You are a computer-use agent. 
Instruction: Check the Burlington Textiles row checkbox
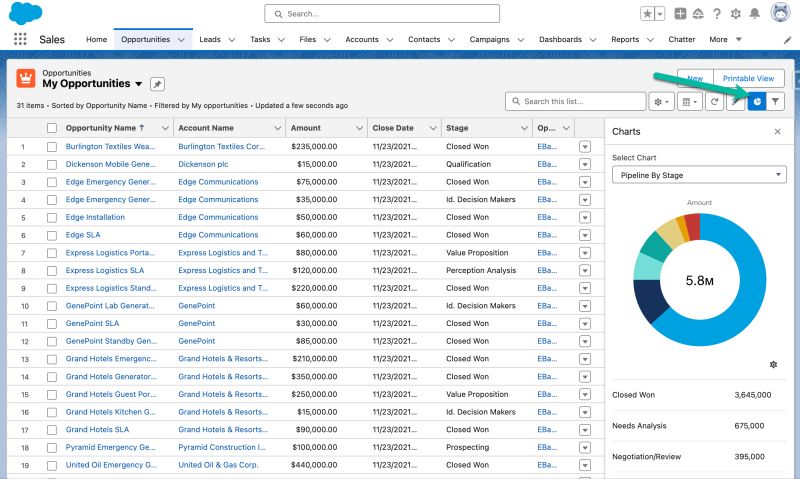click(x=52, y=147)
